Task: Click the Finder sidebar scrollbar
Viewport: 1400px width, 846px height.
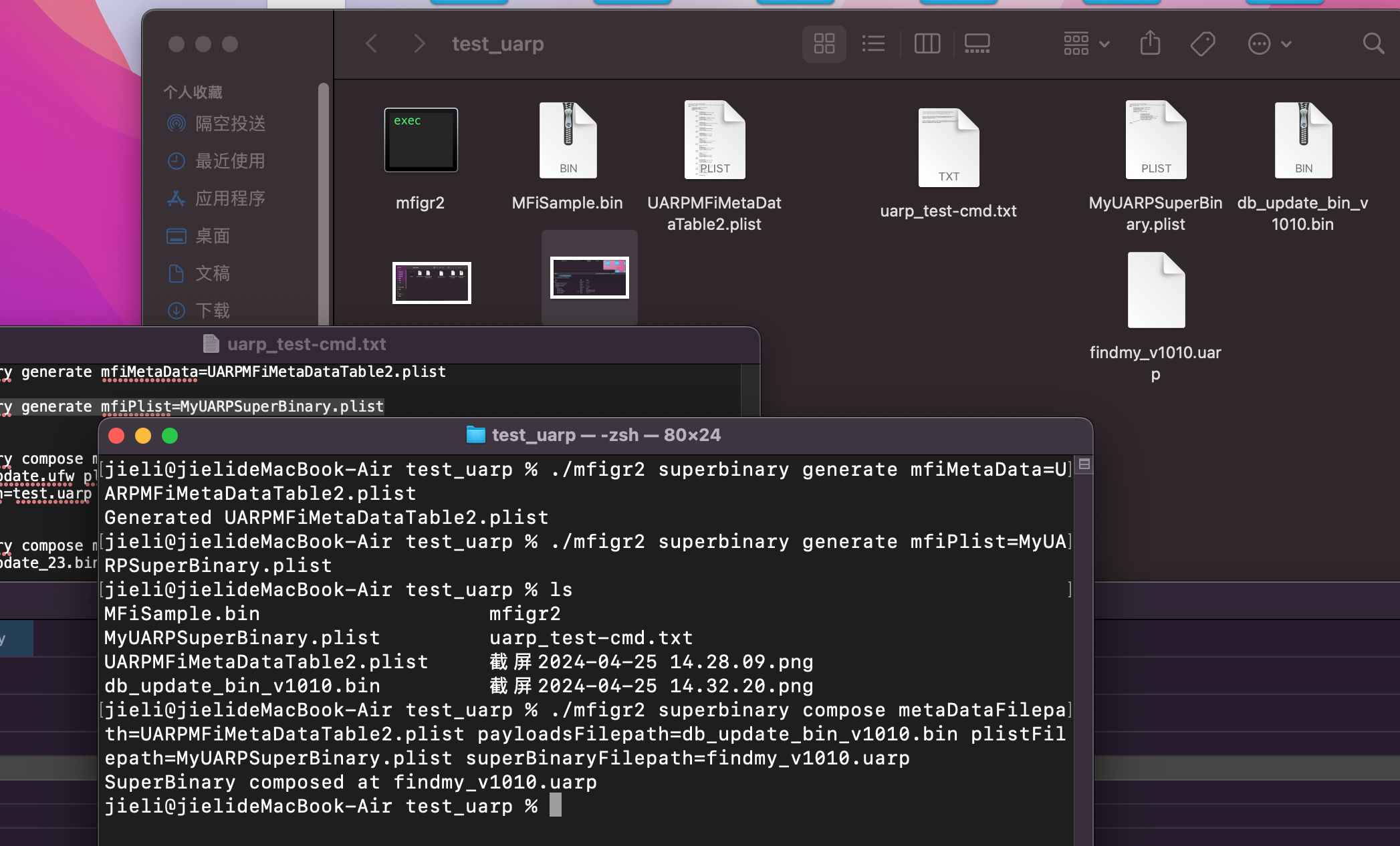Action: (324, 204)
